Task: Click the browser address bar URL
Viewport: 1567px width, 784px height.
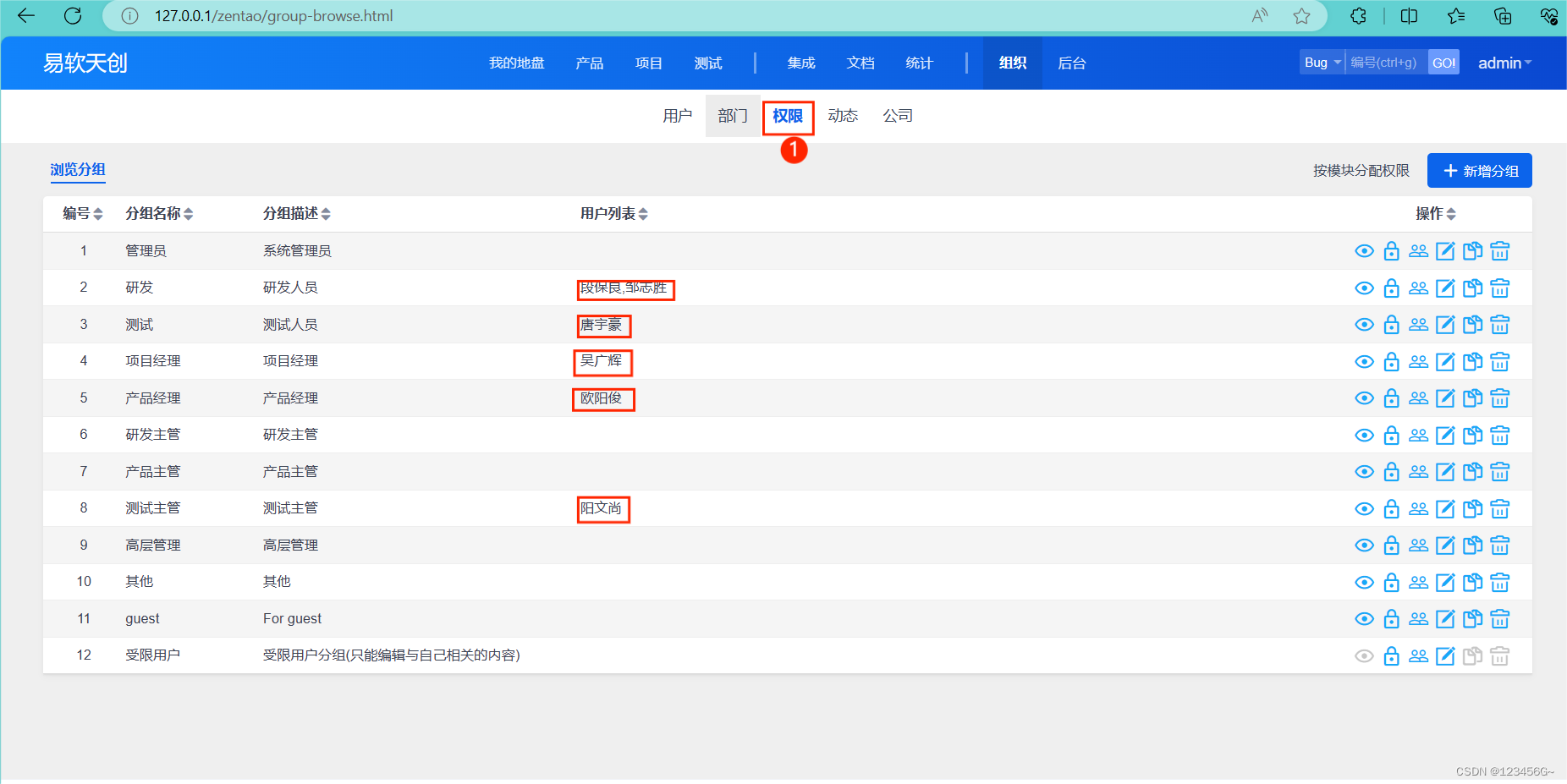Action: [x=273, y=16]
